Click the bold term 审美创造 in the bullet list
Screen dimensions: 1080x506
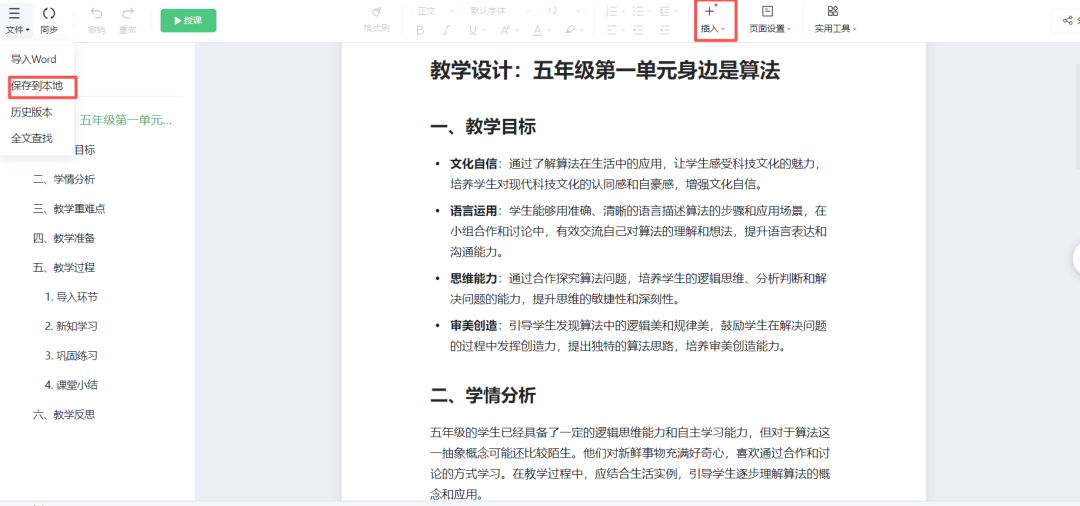472,326
